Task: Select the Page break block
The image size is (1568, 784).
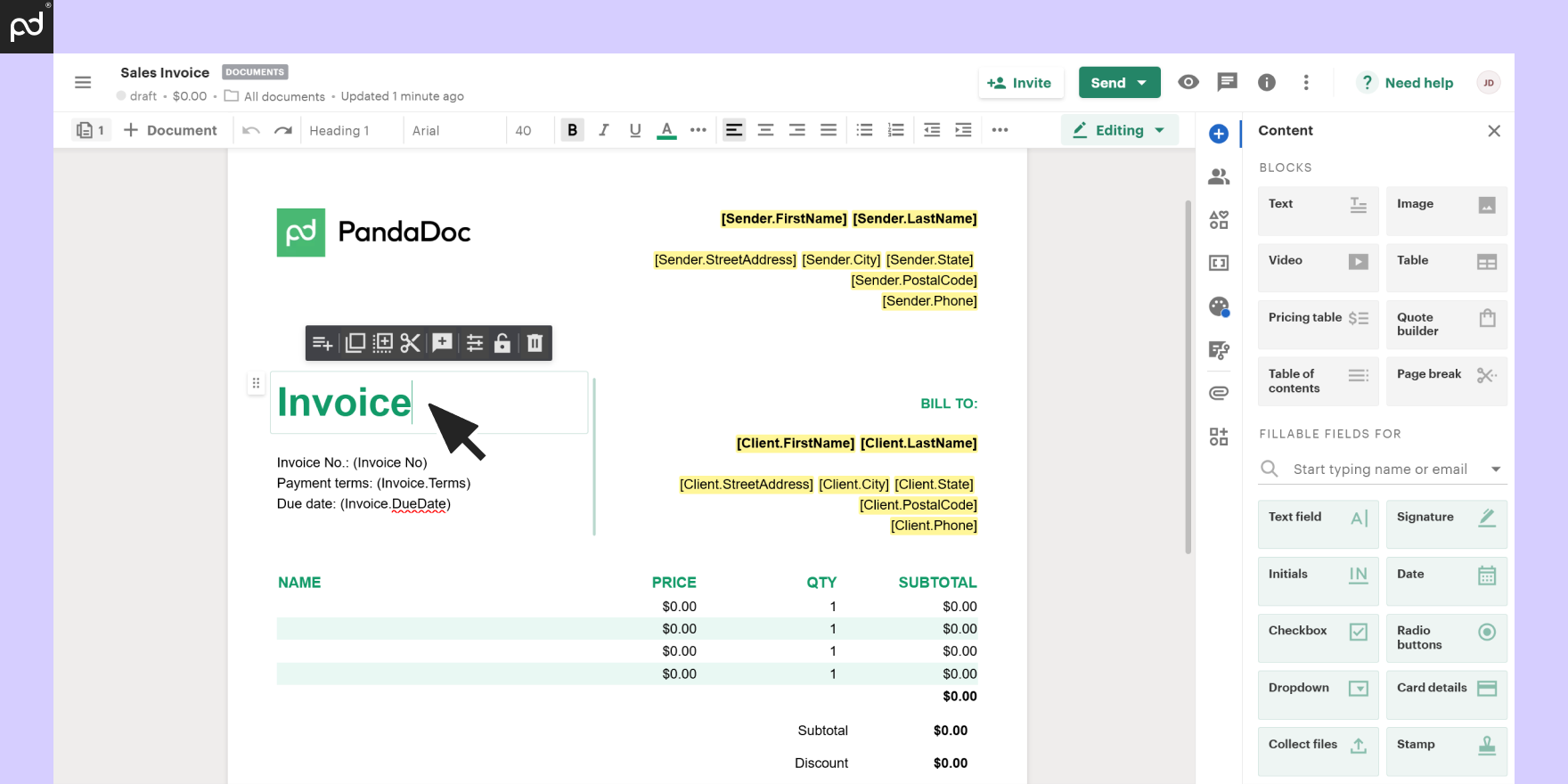Action: (1447, 381)
